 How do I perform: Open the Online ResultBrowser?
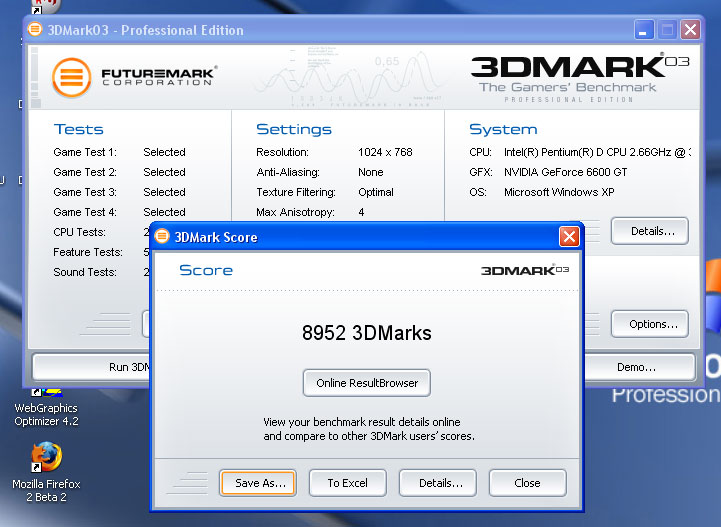pyautogui.click(x=366, y=383)
